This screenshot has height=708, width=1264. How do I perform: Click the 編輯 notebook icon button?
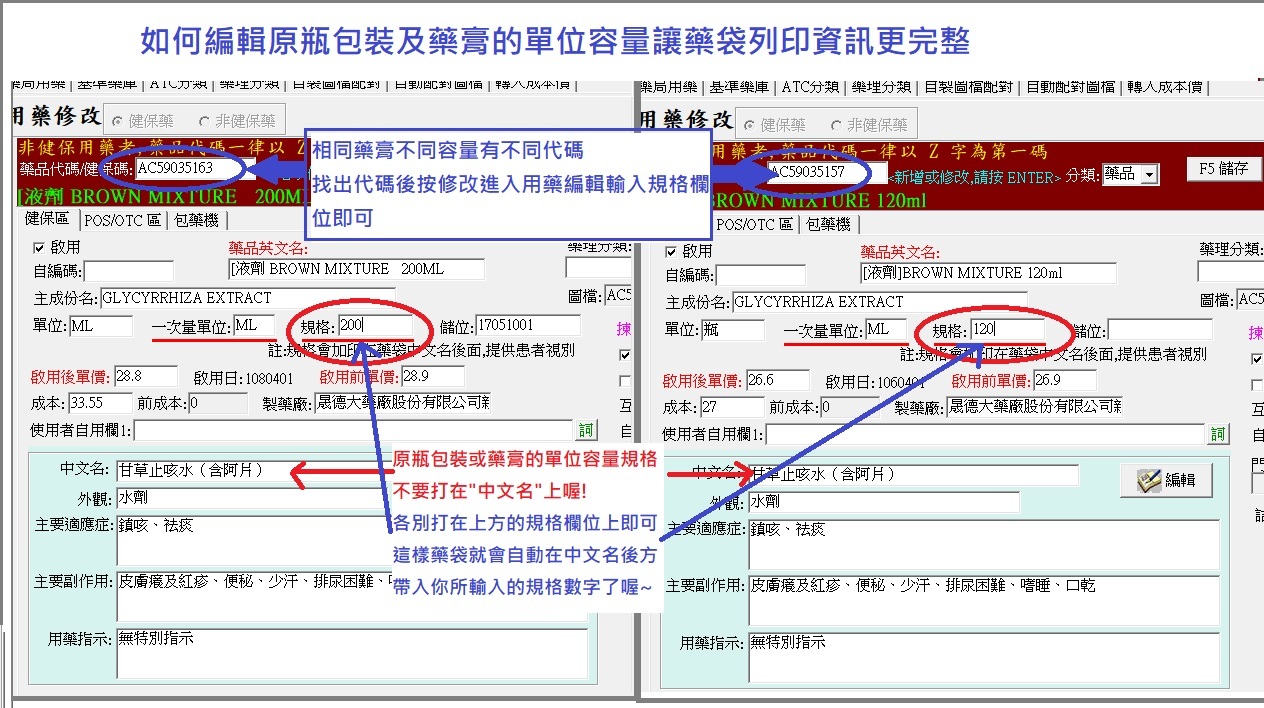pyautogui.click(x=1166, y=480)
